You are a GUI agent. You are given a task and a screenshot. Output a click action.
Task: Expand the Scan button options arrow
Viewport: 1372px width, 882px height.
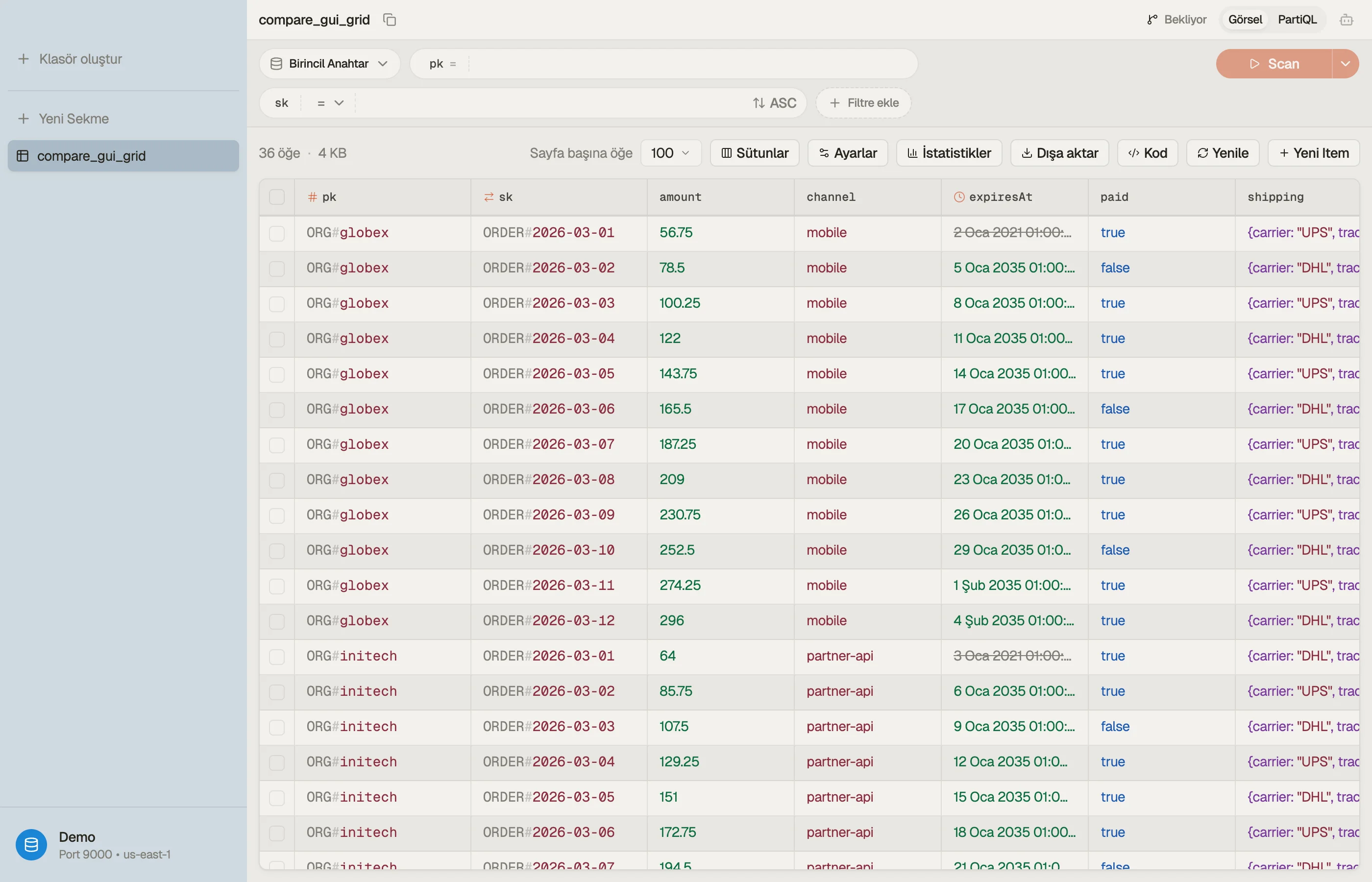1346,64
